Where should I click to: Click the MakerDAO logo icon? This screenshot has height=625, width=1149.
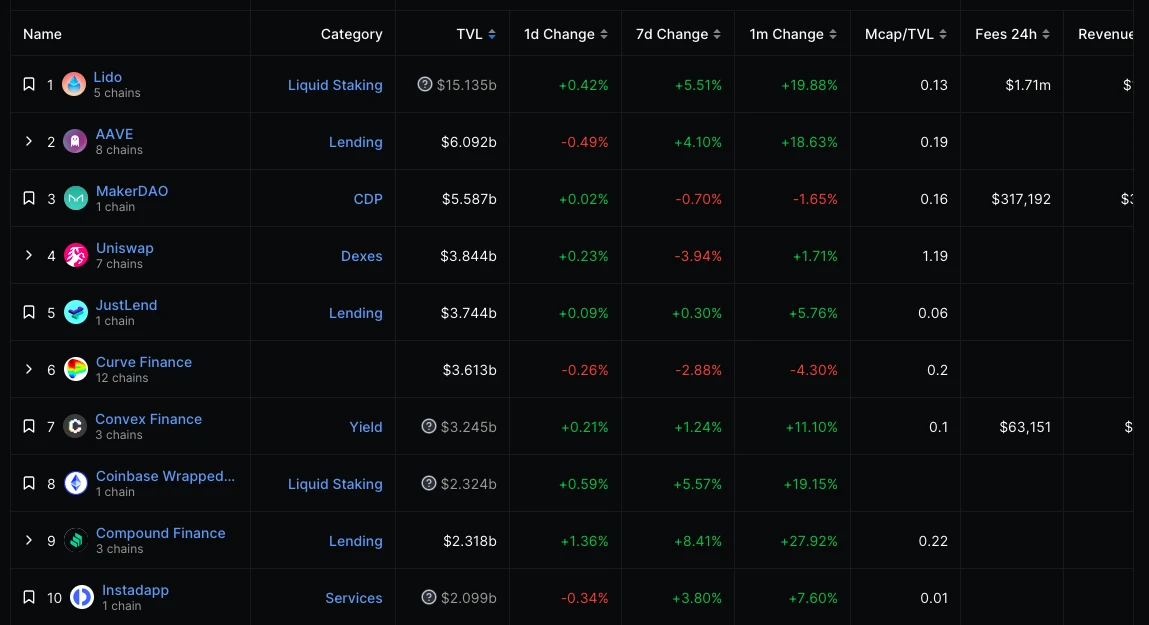coord(76,199)
